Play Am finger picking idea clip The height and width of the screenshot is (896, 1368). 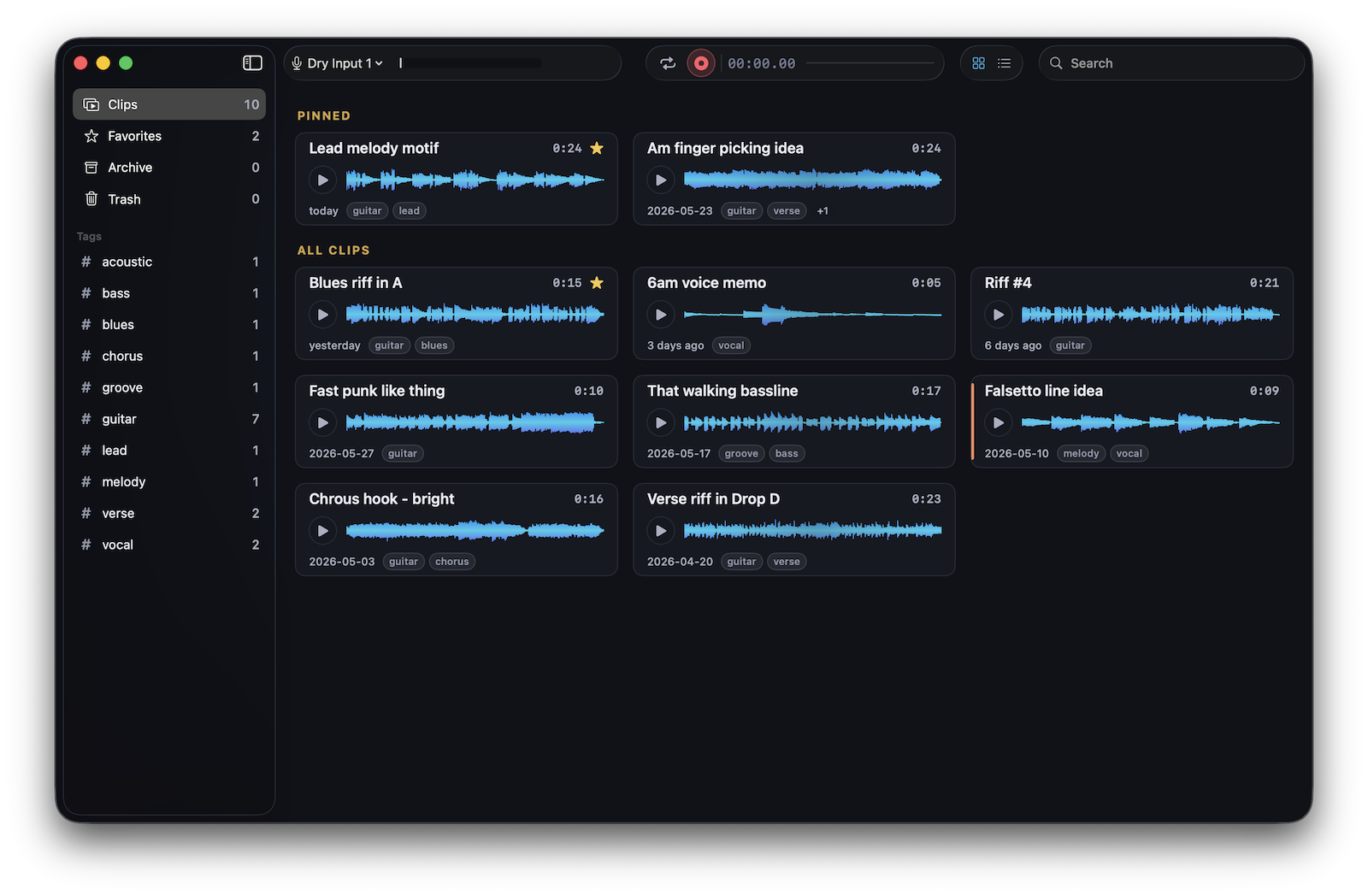pyautogui.click(x=660, y=180)
